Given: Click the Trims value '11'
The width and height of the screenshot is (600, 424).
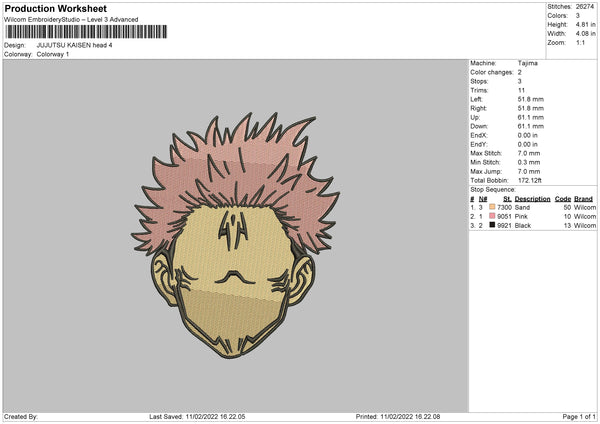Looking at the screenshot, I should pos(521,90).
